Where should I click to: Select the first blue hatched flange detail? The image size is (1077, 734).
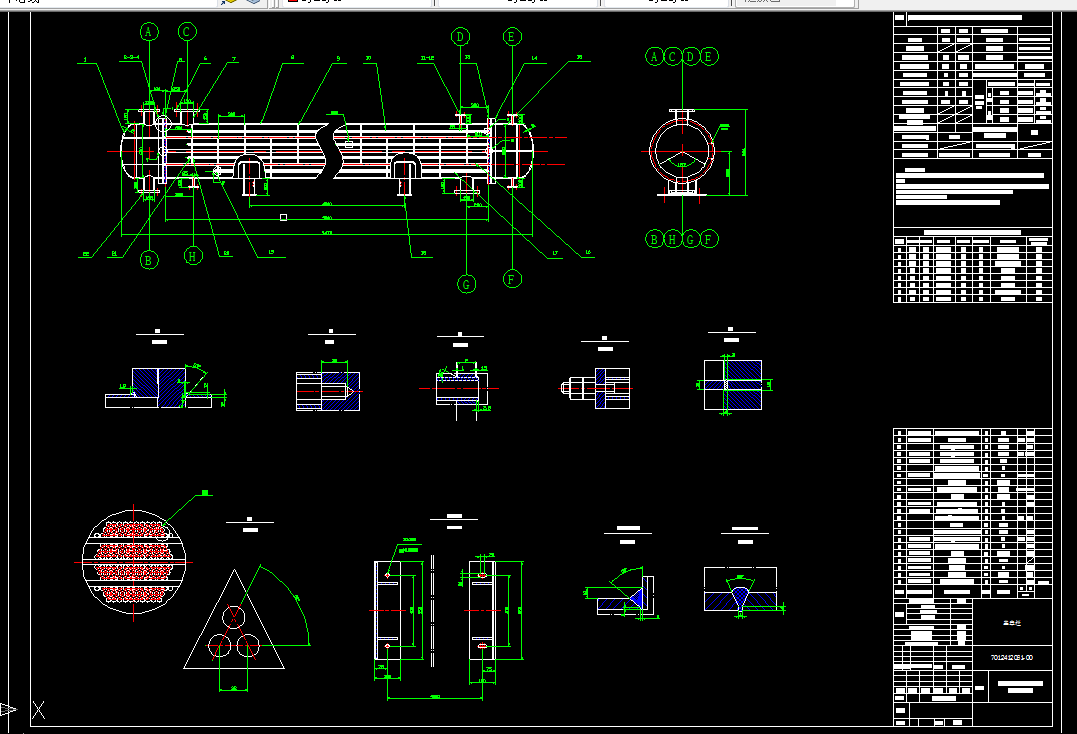[x=159, y=388]
